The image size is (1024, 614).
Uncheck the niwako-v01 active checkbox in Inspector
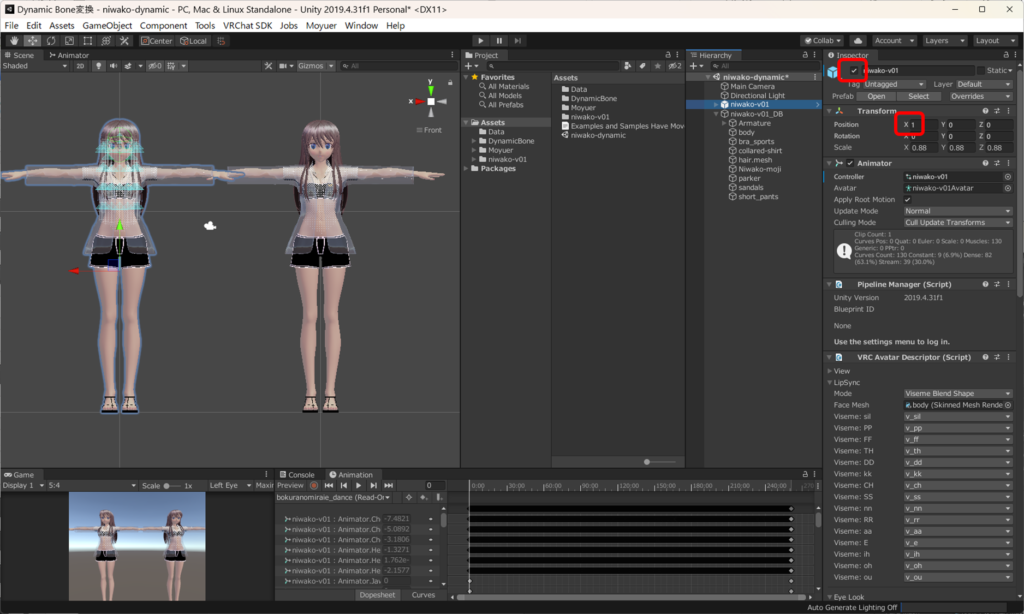click(853, 71)
